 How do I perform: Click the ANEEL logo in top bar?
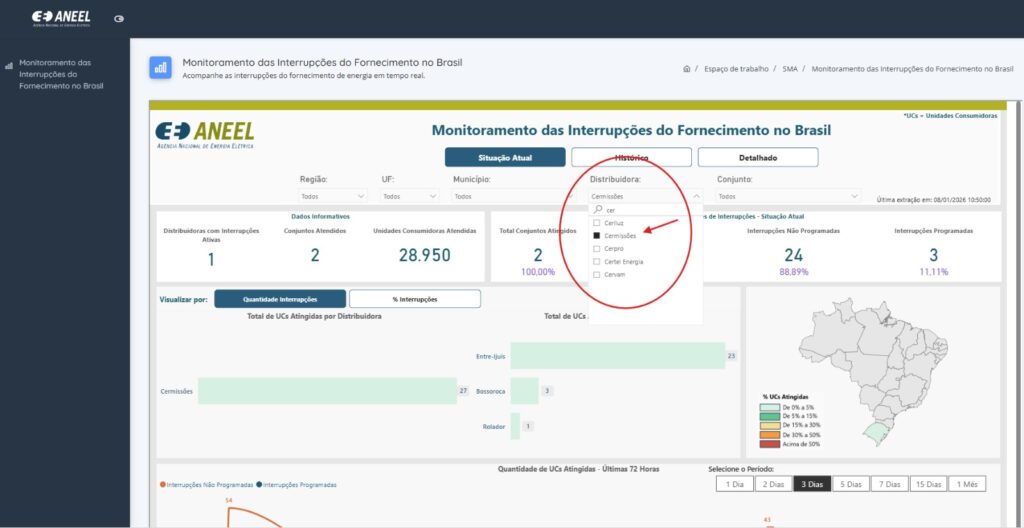point(61,18)
